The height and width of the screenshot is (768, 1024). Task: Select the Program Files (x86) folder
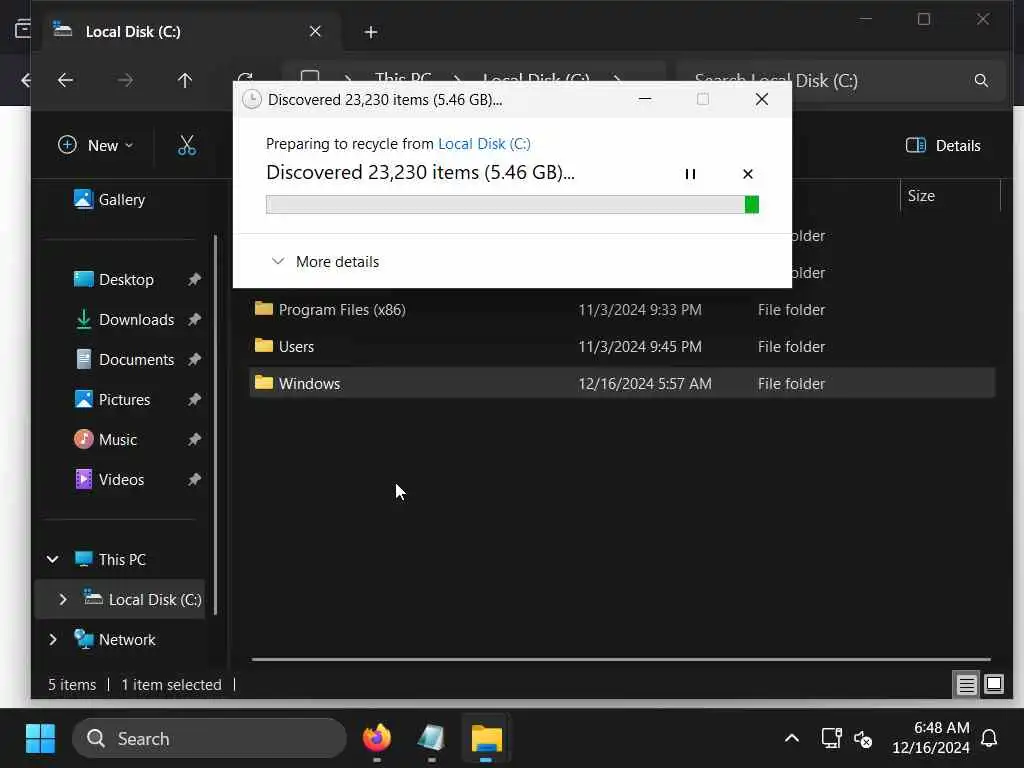click(622, 310)
